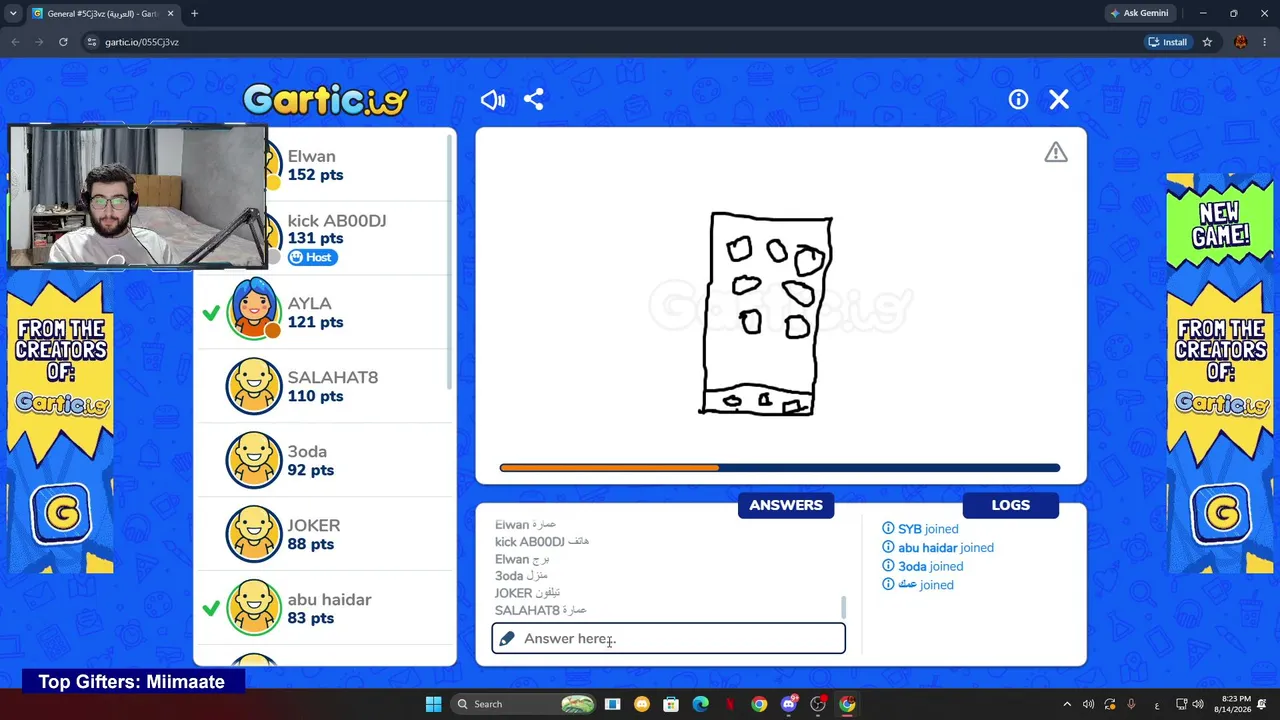Exit the room with the X icon

tap(1059, 99)
